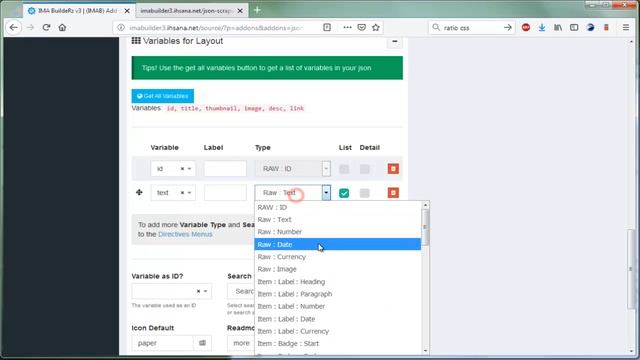Image resolution: width=640 pixels, height=360 pixels.
Task: Choose Item : Badge : Start option
Action: pos(338,343)
